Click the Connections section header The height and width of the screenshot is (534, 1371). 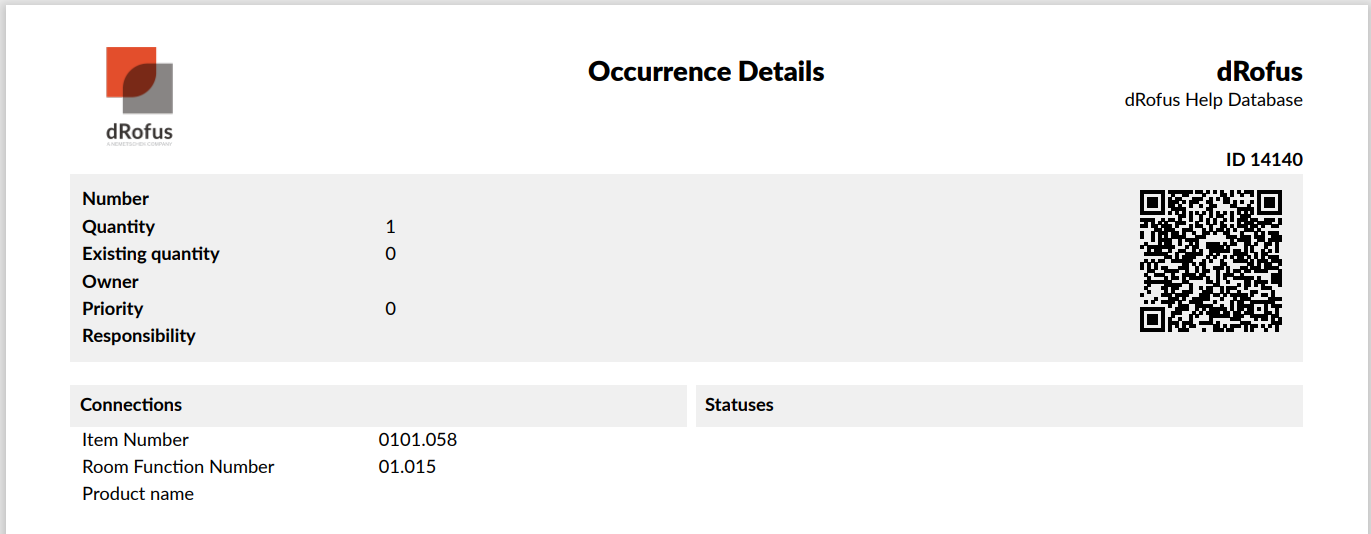point(131,405)
